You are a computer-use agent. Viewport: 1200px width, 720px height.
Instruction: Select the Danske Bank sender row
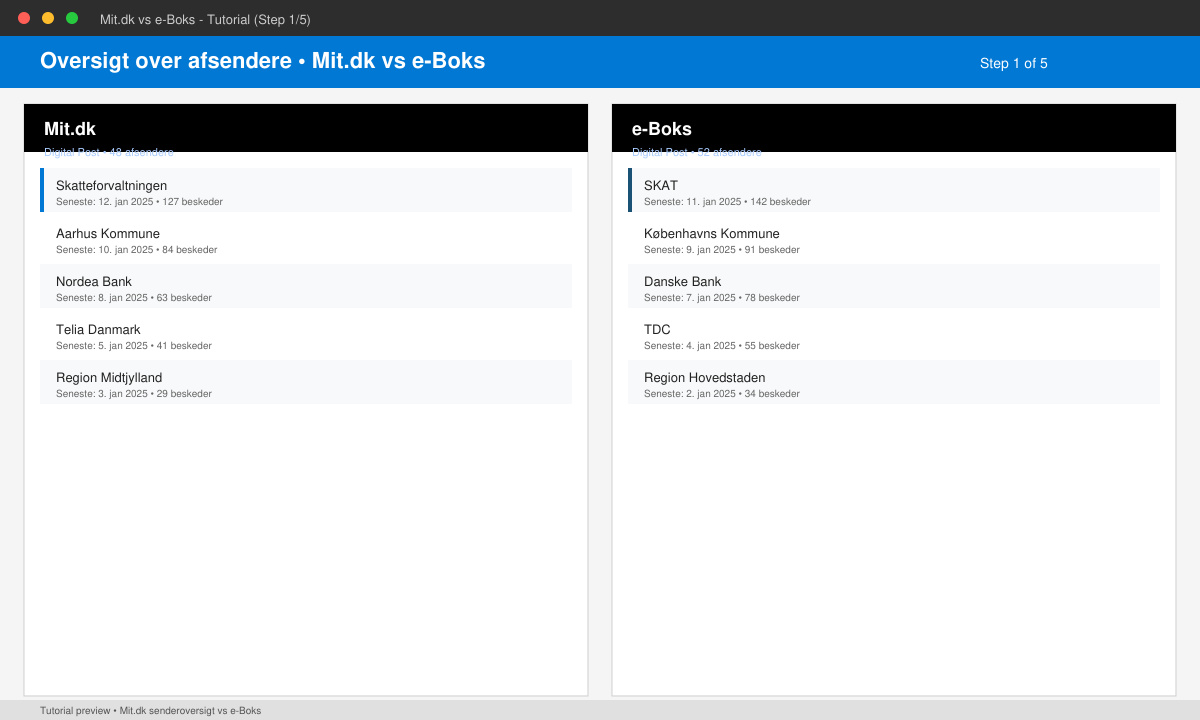(x=894, y=286)
